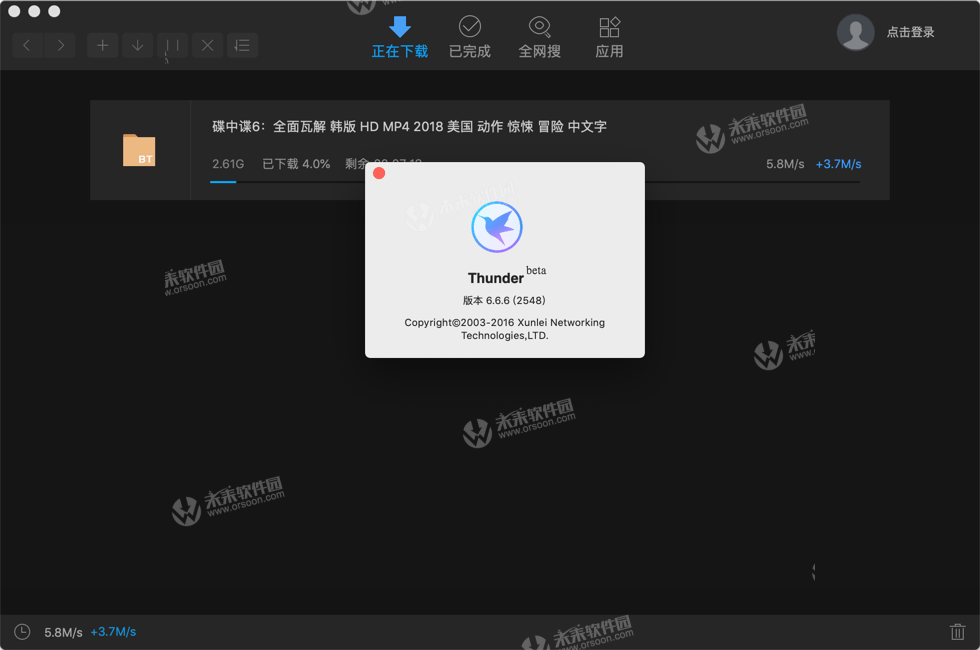The height and width of the screenshot is (650, 980).
Task: Click status bar +3.7M/s acceleration speed
Action: click(x=113, y=632)
